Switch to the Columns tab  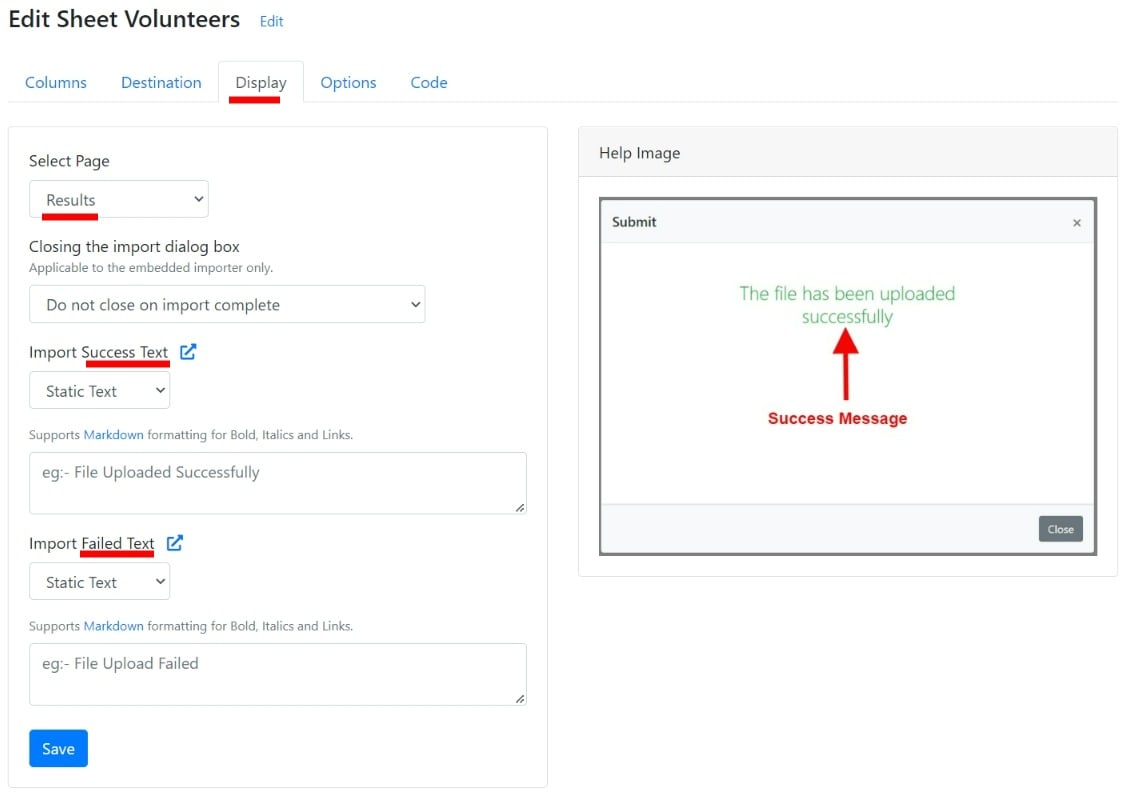pyautogui.click(x=56, y=83)
